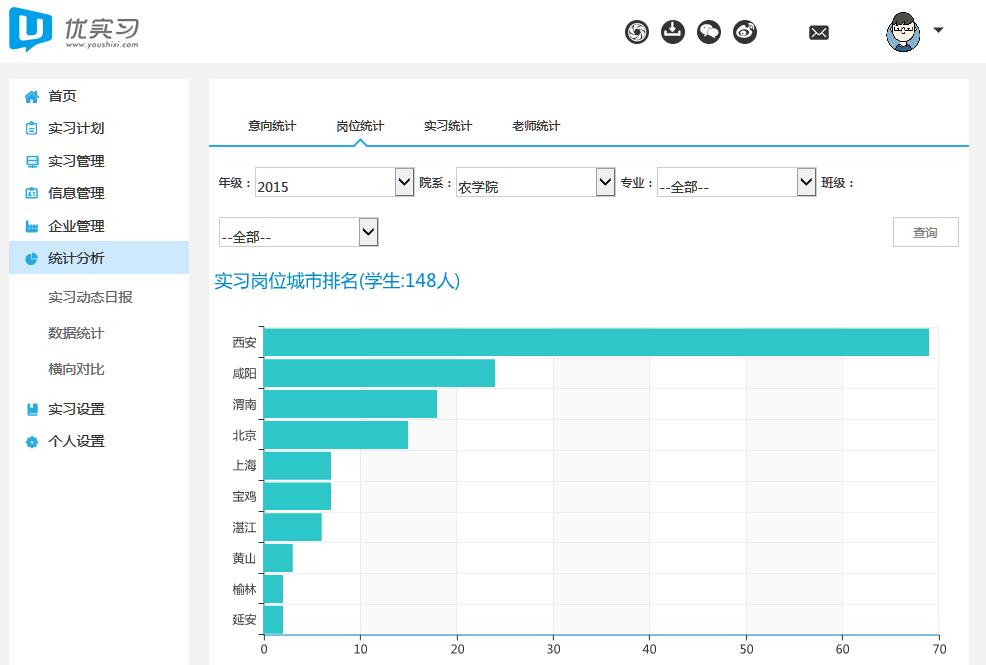Open the 院系 dropdown showing 农学院
Screen dimensions: 986x665
pos(535,183)
